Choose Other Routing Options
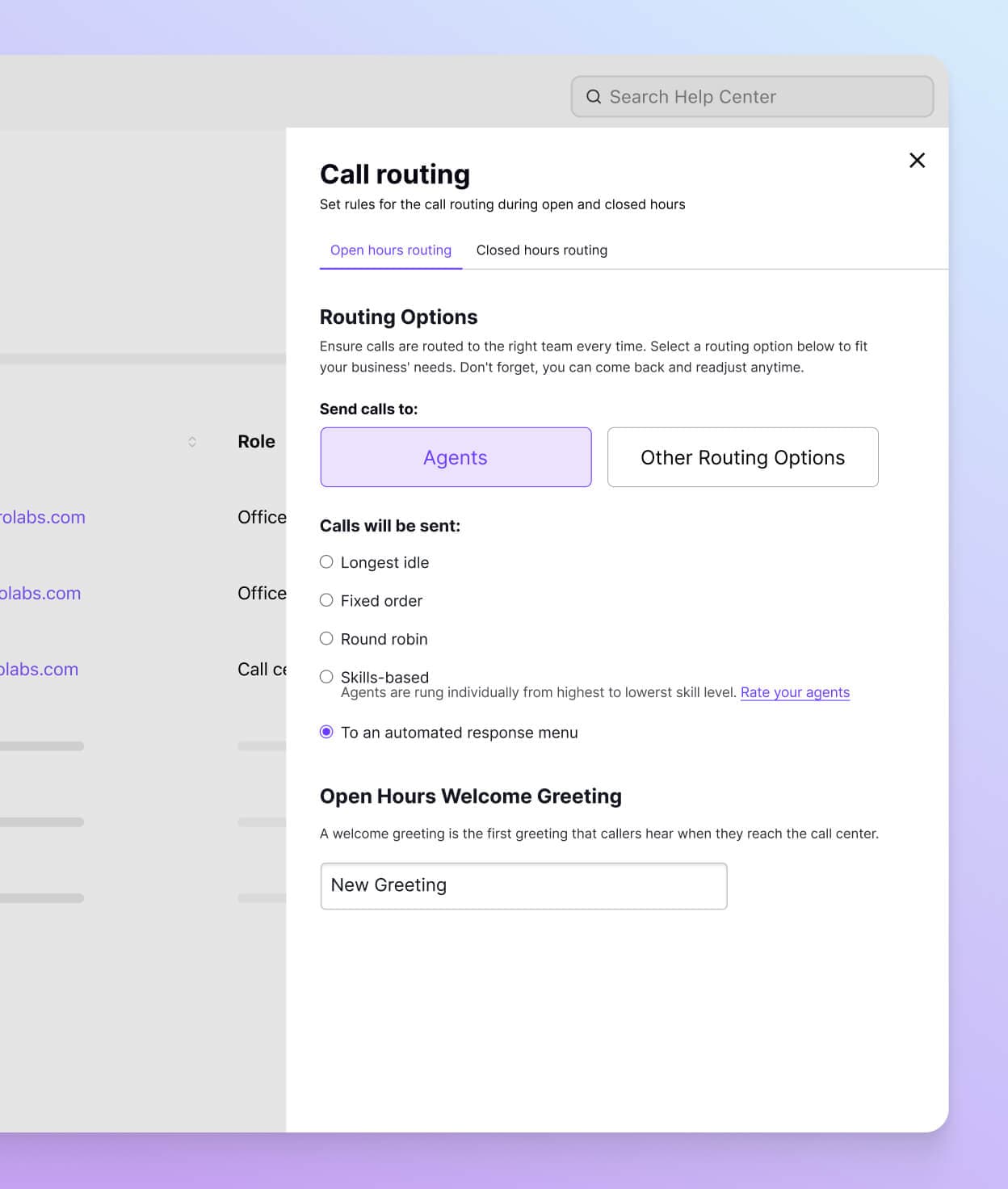This screenshot has height=1189, width=1008. pos(742,457)
